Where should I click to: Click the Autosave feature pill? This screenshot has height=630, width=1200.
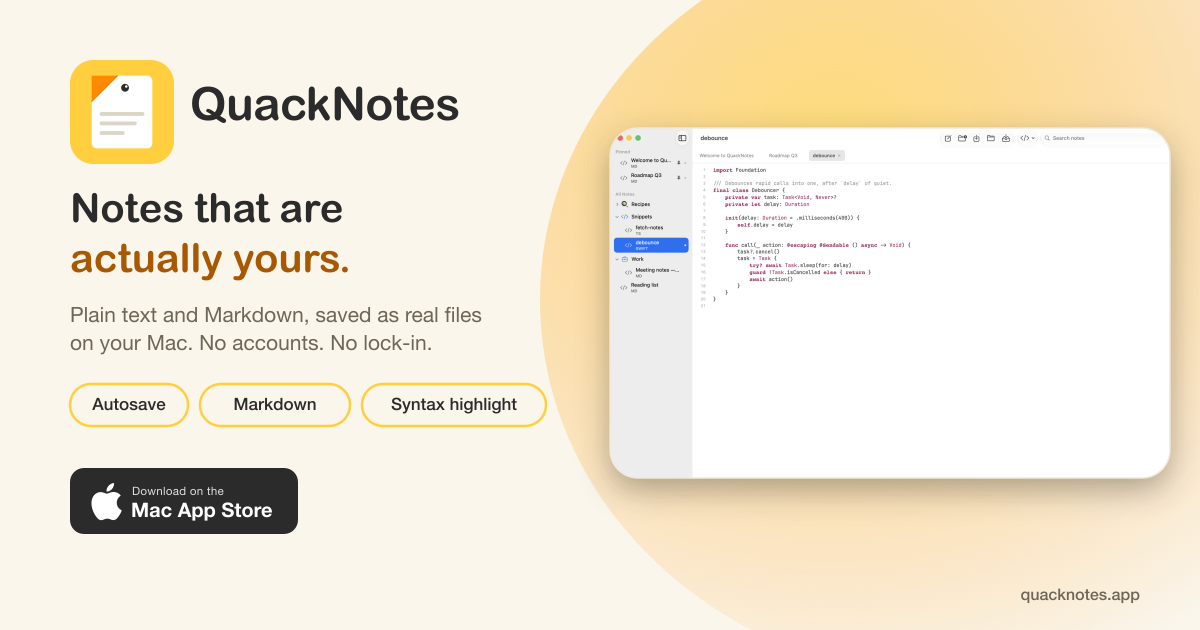click(x=129, y=405)
